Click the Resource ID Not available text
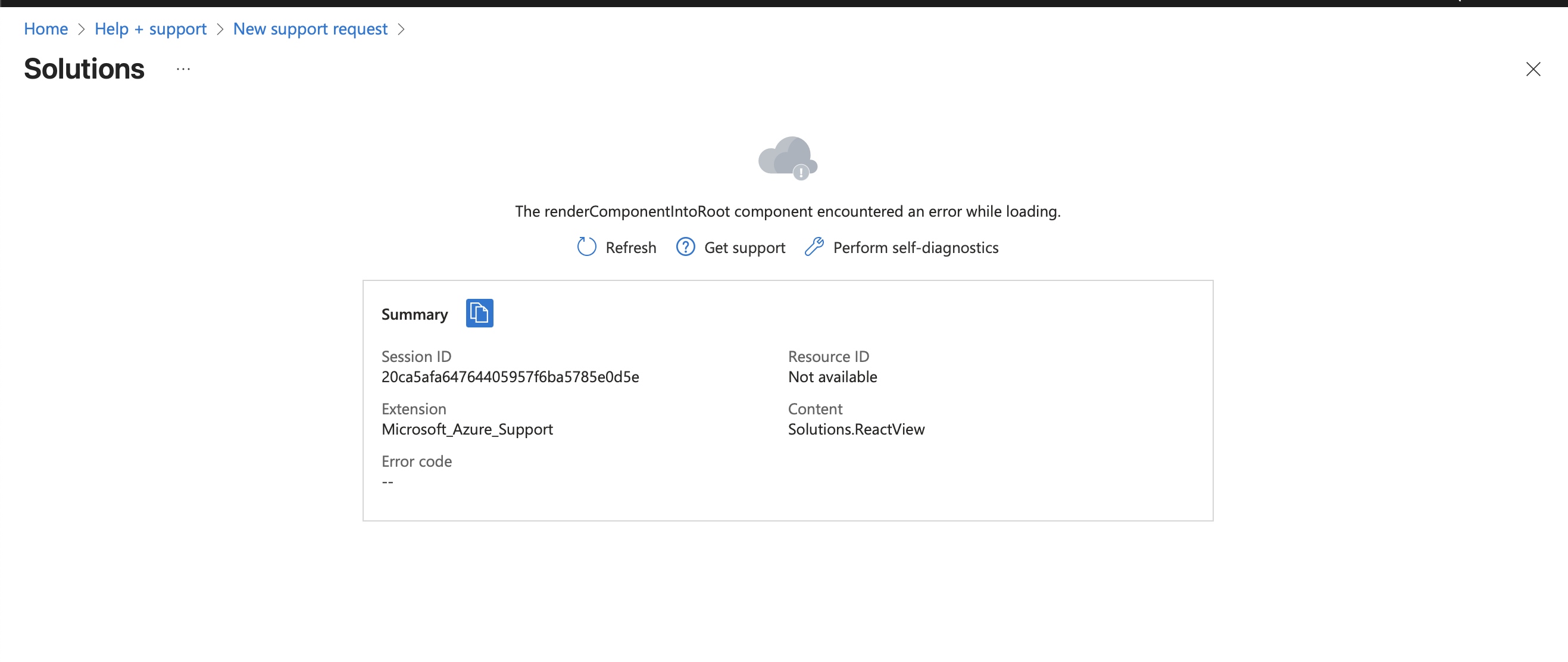The height and width of the screenshot is (662, 1568). pyautogui.click(x=832, y=377)
